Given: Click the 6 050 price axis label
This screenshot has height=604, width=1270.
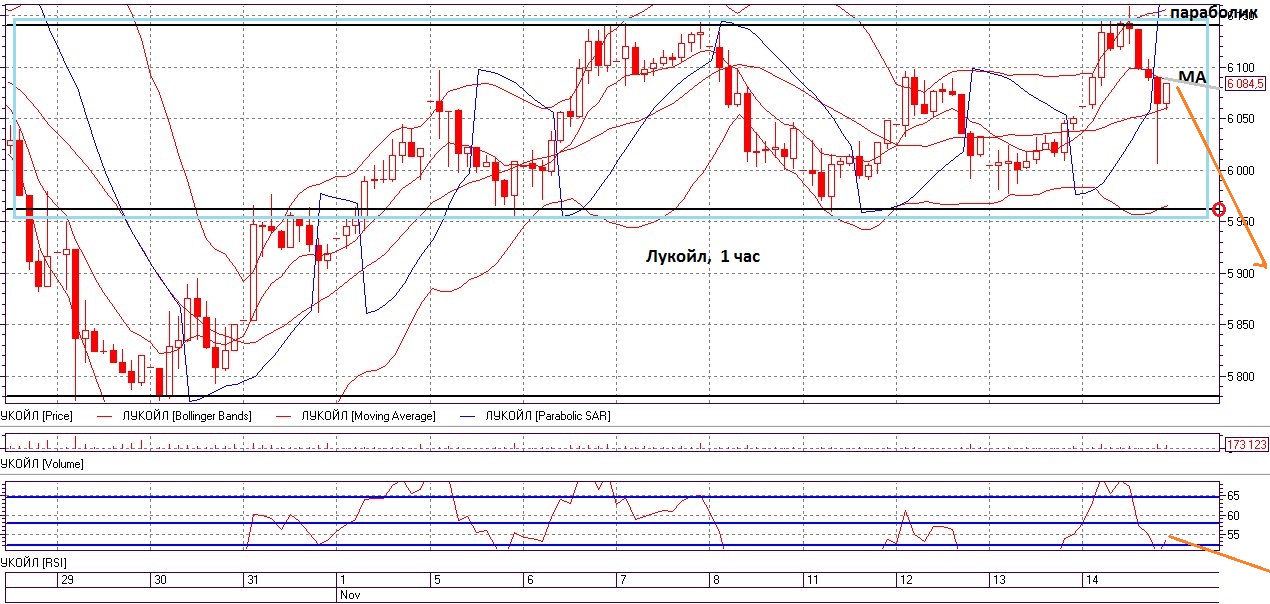Looking at the screenshot, I should point(1239,119).
